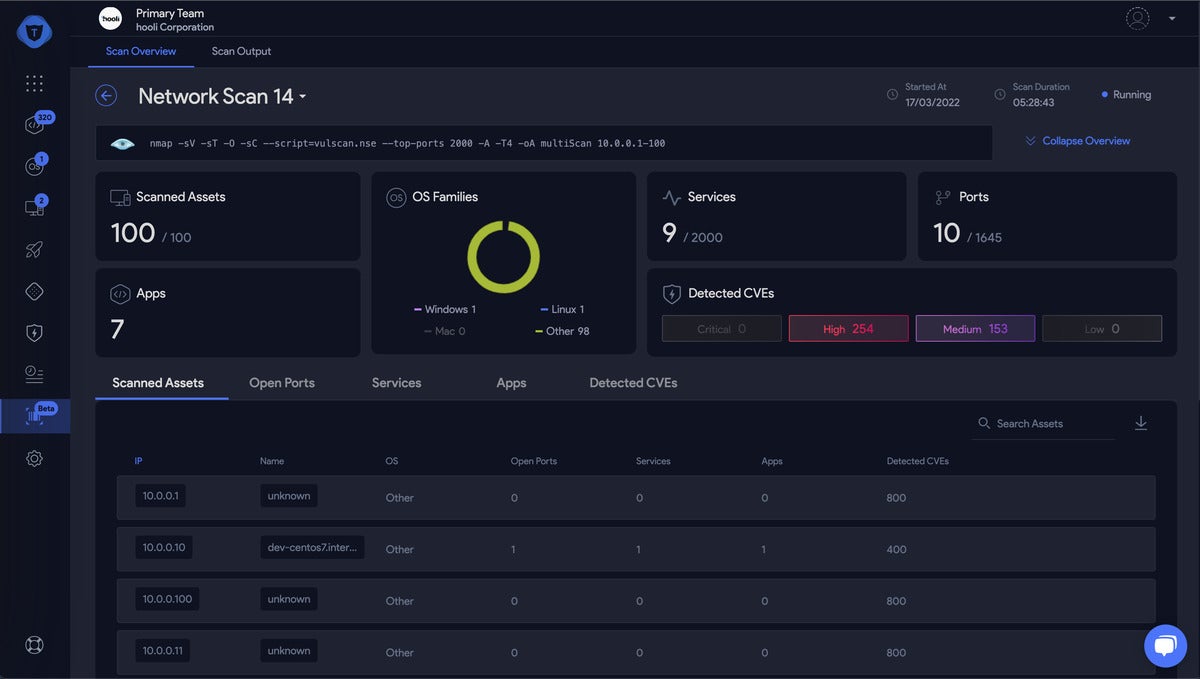This screenshot has width=1200, height=679.
Task: Select the Scanned Assets tab
Action: pyautogui.click(x=158, y=383)
